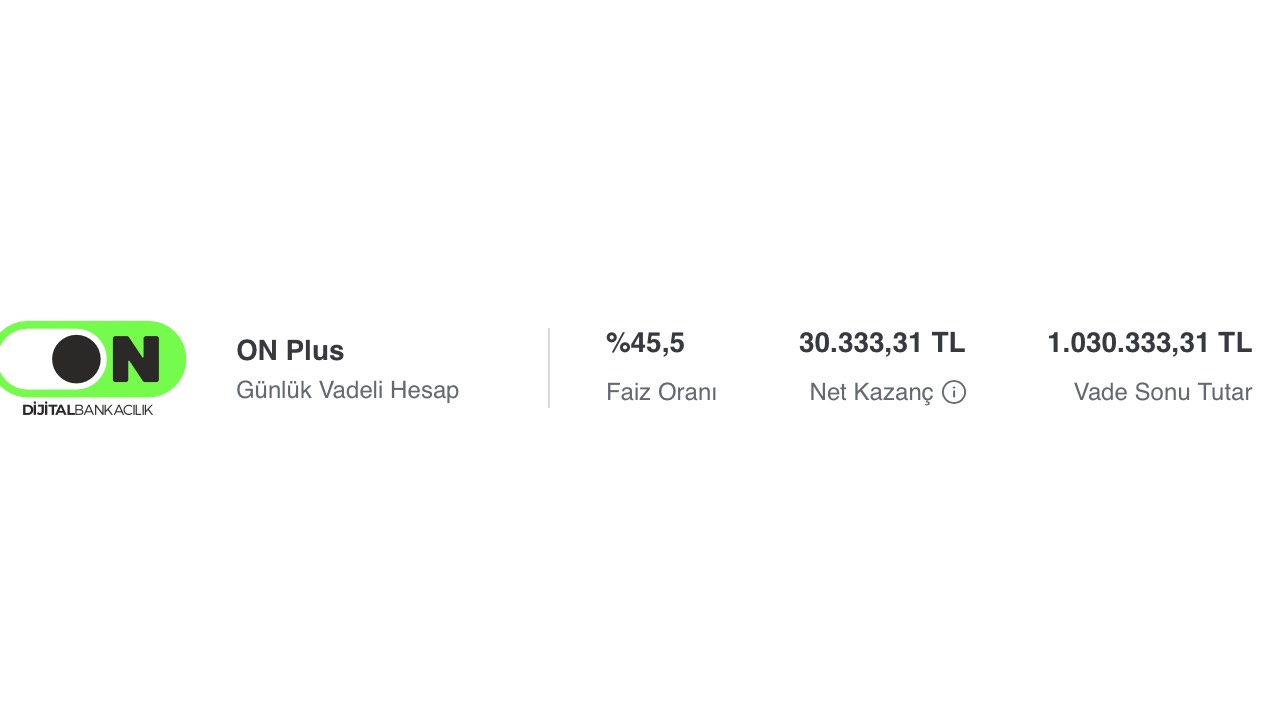The width and height of the screenshot is (1280, 720).
Task: Click the green ON Dijital Bankacılık logo
Action: (x=92, y=368)
